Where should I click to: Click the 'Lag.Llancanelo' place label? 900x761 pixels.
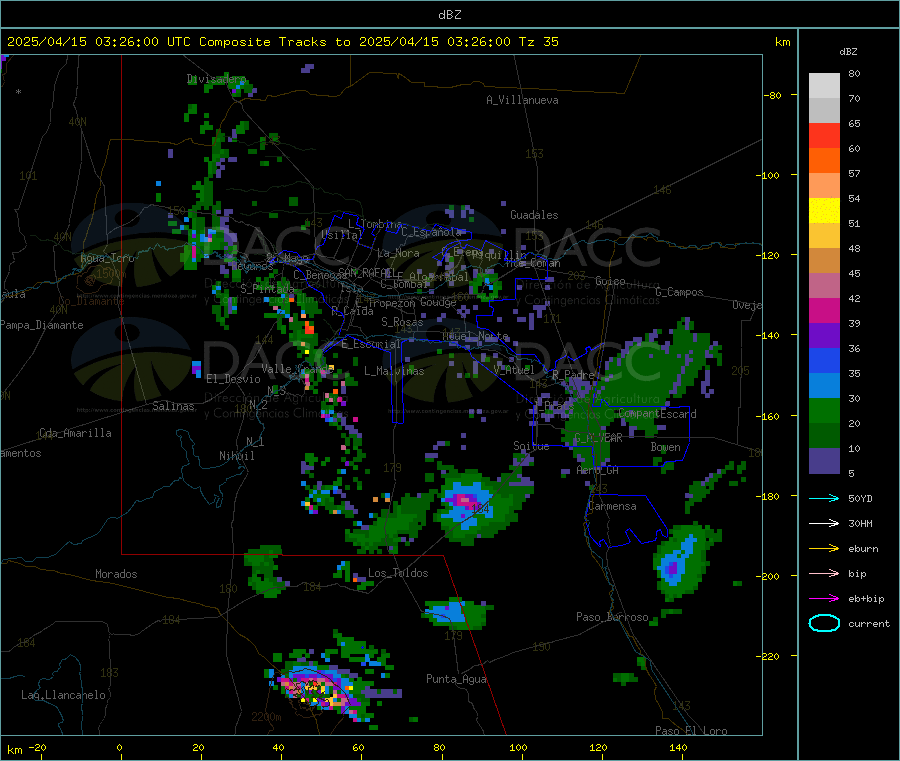tap(63, 695)
